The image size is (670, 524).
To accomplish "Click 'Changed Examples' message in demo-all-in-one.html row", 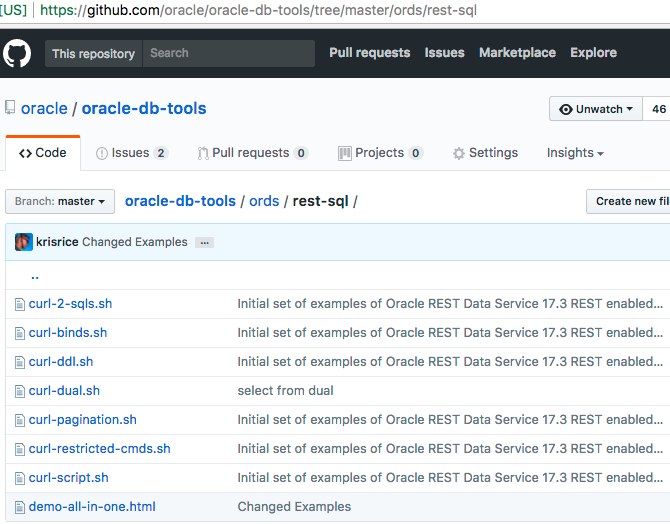I will (x=294, y=507).
